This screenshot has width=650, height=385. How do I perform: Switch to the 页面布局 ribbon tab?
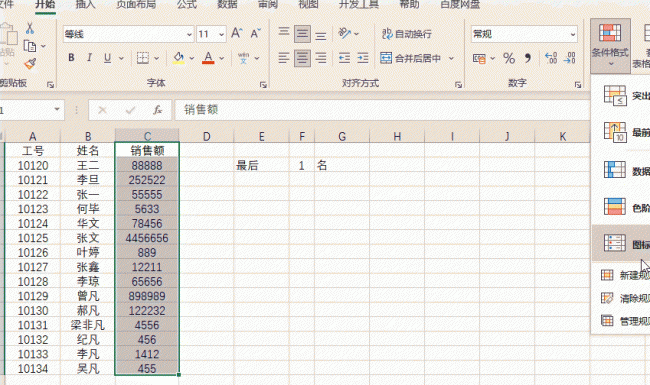(x=136, y=5)
